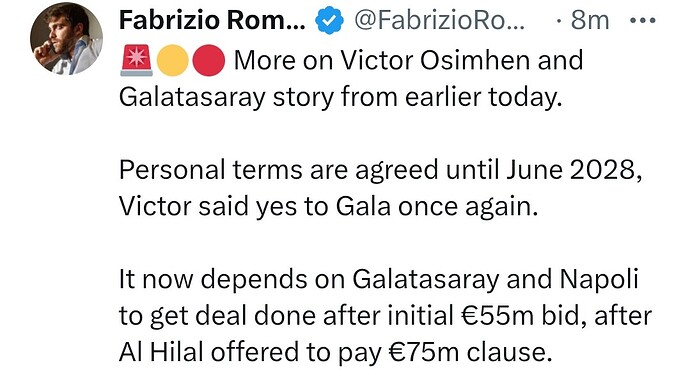The width and height of the screenshot is (690, 381).
Task: Open the three-dot more options menu
Action: pos(643,20)
